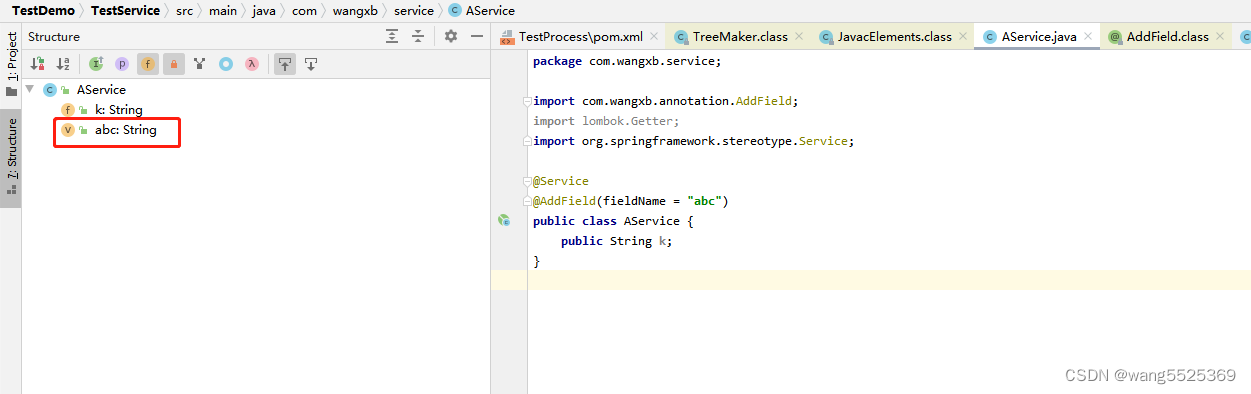
Task: Click the Service import class name
Action: (x=823, y=141)
